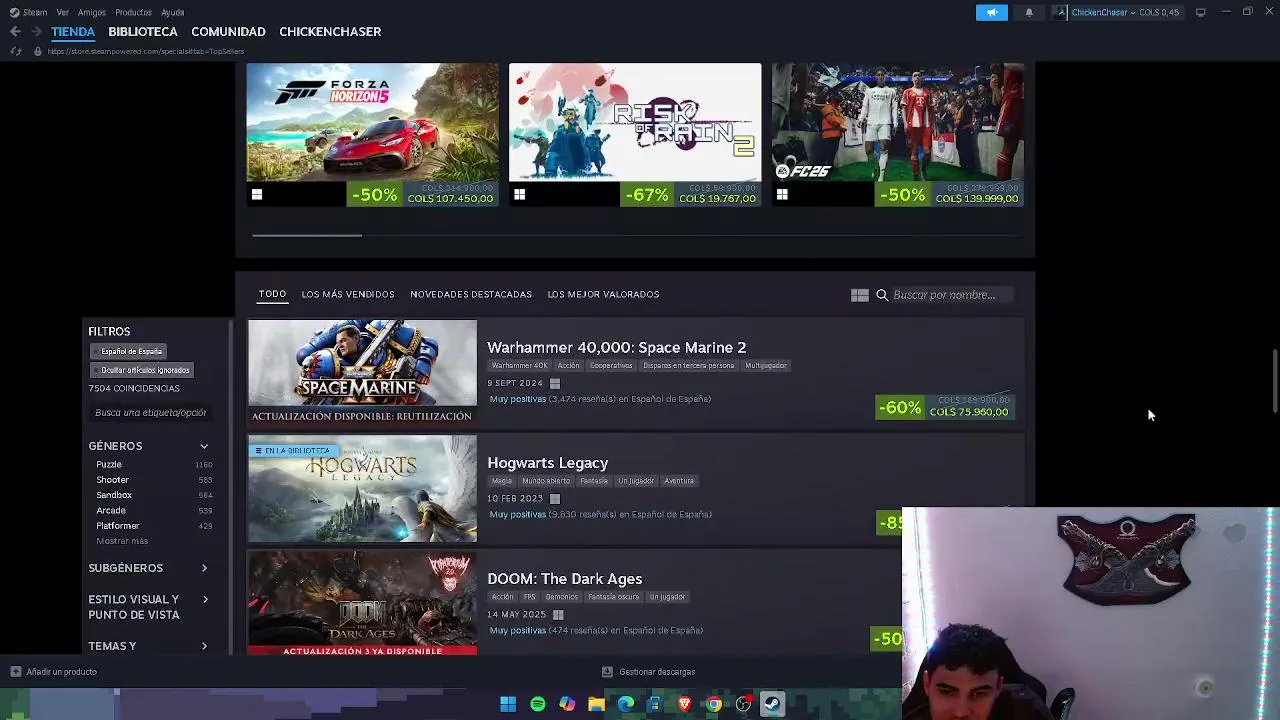Click Gestionar descargas

(x=657, y=672)
